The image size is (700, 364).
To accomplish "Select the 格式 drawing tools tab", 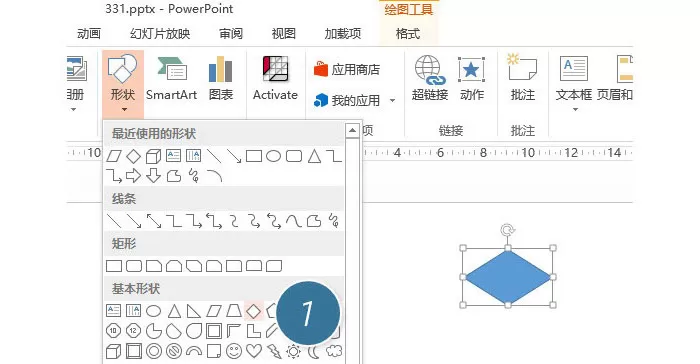I will pos(408,34).
